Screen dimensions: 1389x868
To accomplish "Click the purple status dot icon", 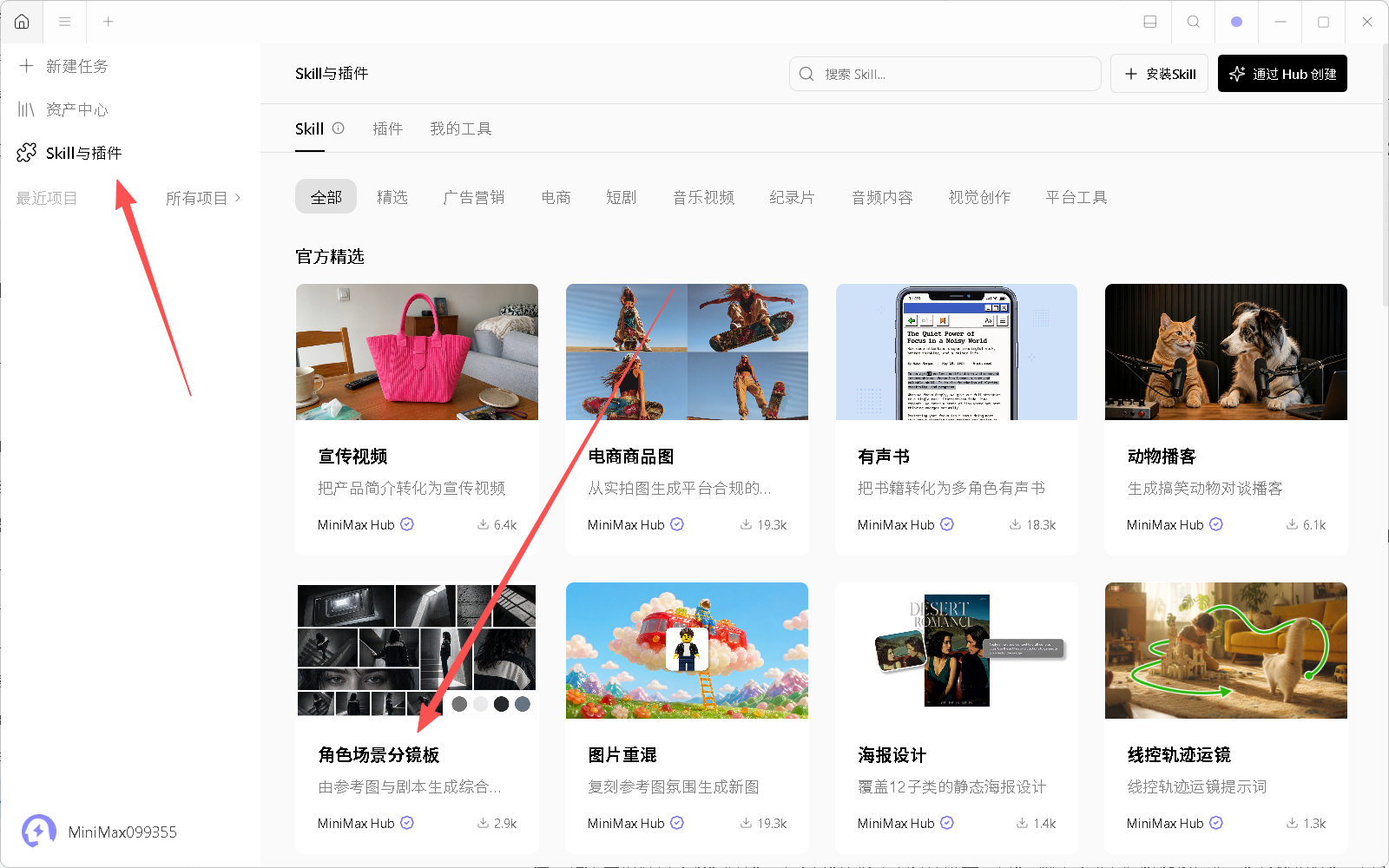I will 1237,22.
